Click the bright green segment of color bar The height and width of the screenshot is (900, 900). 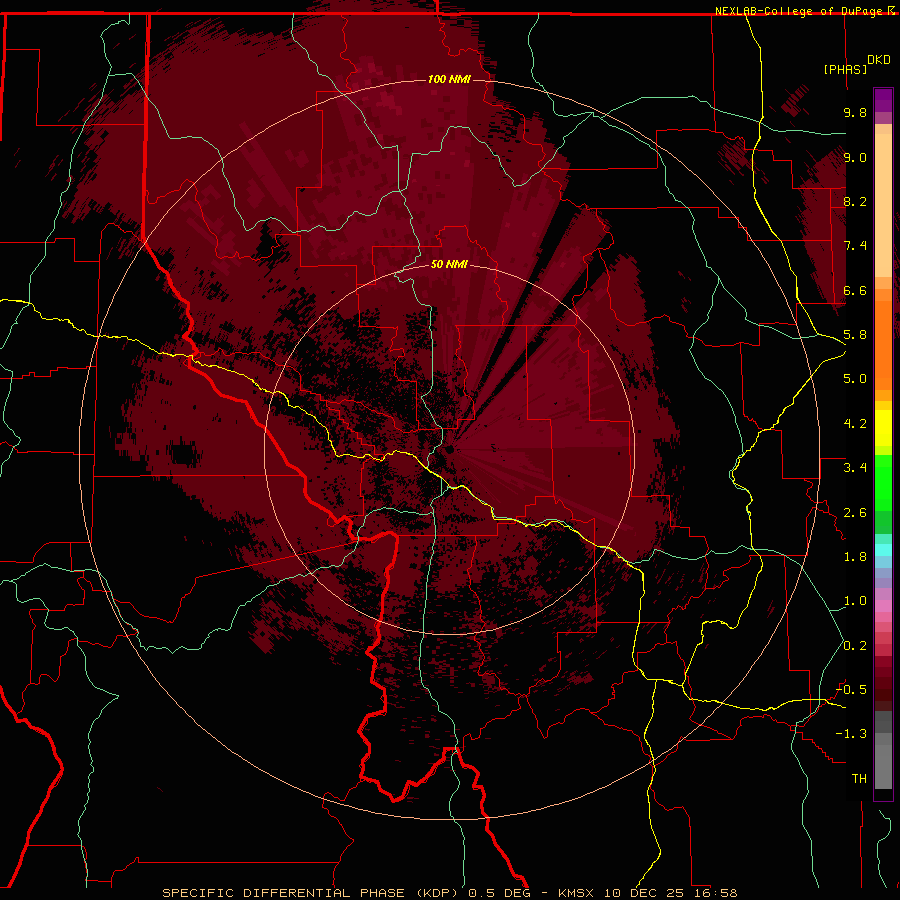click(x=883, y=482)
